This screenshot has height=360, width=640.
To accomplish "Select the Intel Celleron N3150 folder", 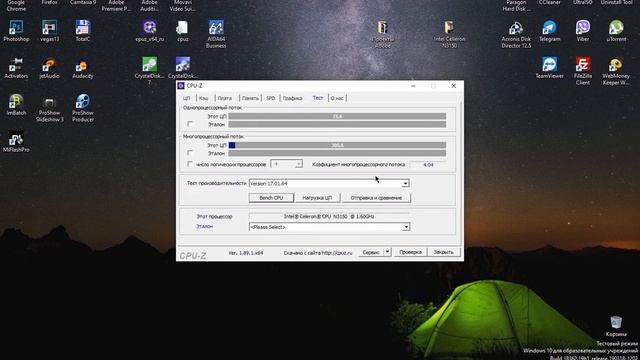I will tap(449, 34).
